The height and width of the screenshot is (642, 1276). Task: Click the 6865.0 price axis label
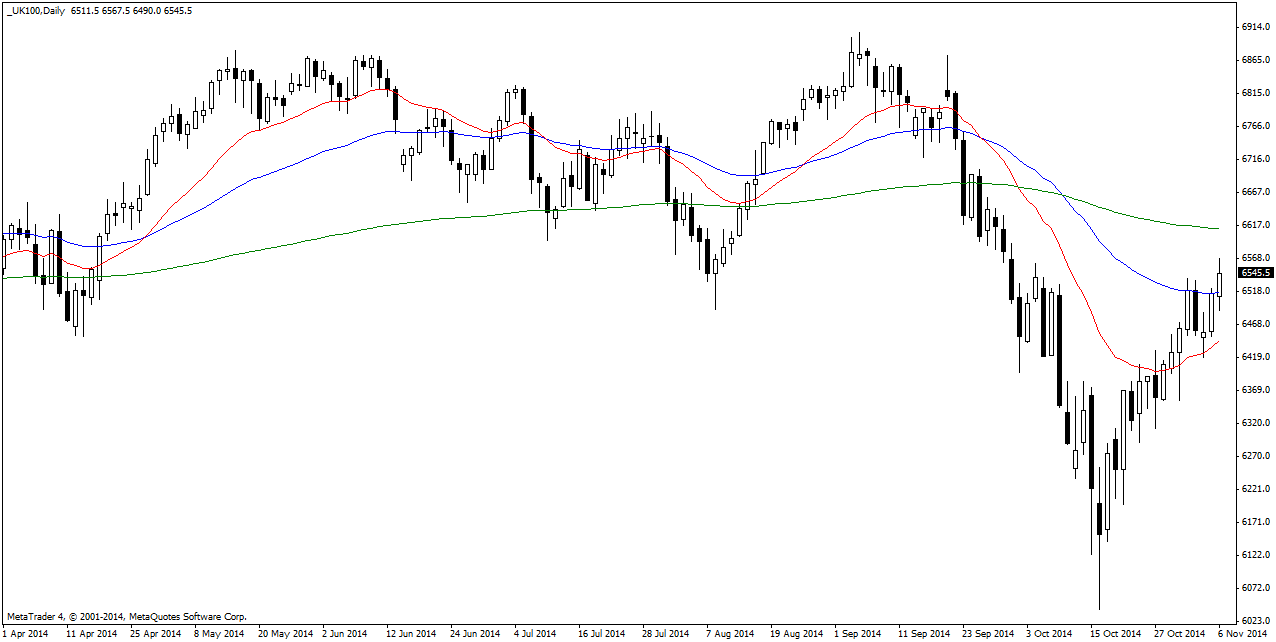click(x=1255, y=60)
